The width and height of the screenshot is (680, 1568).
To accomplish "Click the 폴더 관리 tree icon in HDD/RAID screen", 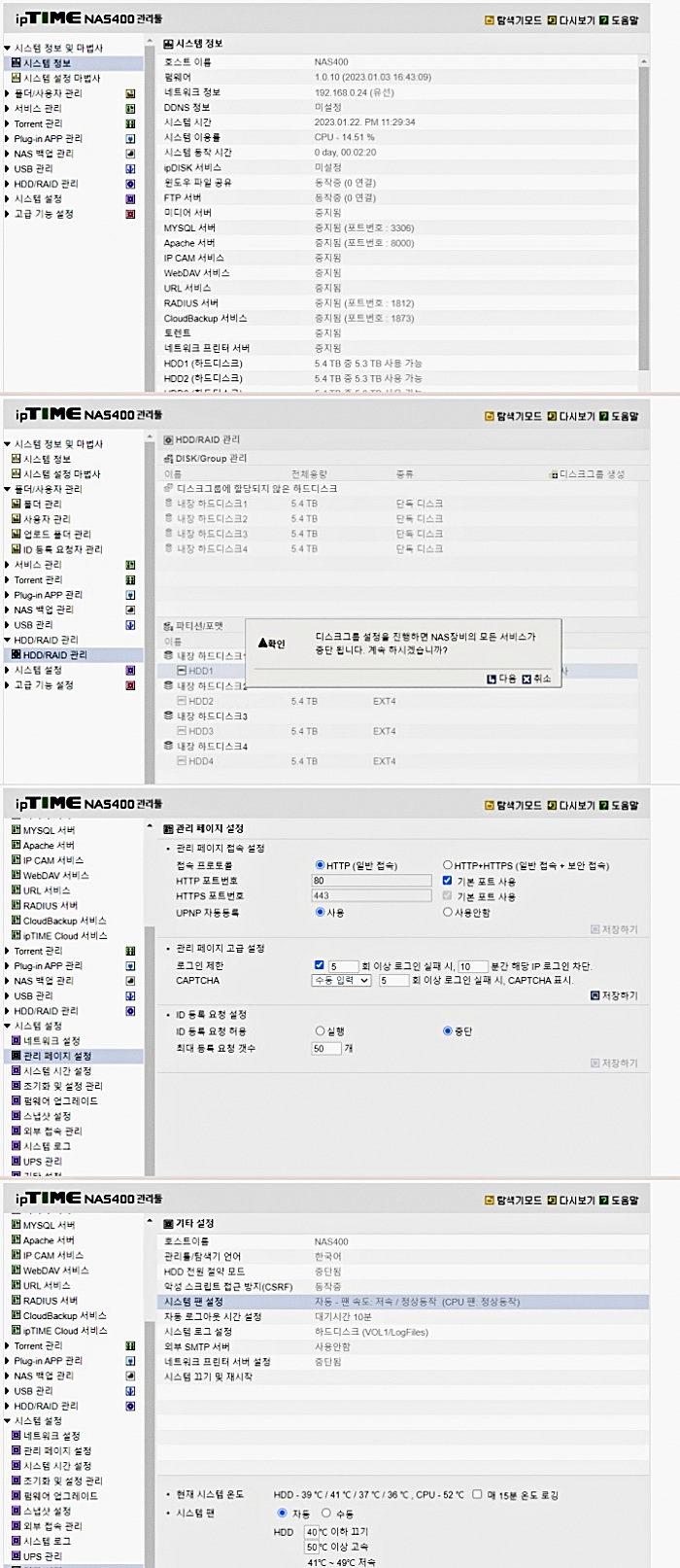I will pos(17,505).
